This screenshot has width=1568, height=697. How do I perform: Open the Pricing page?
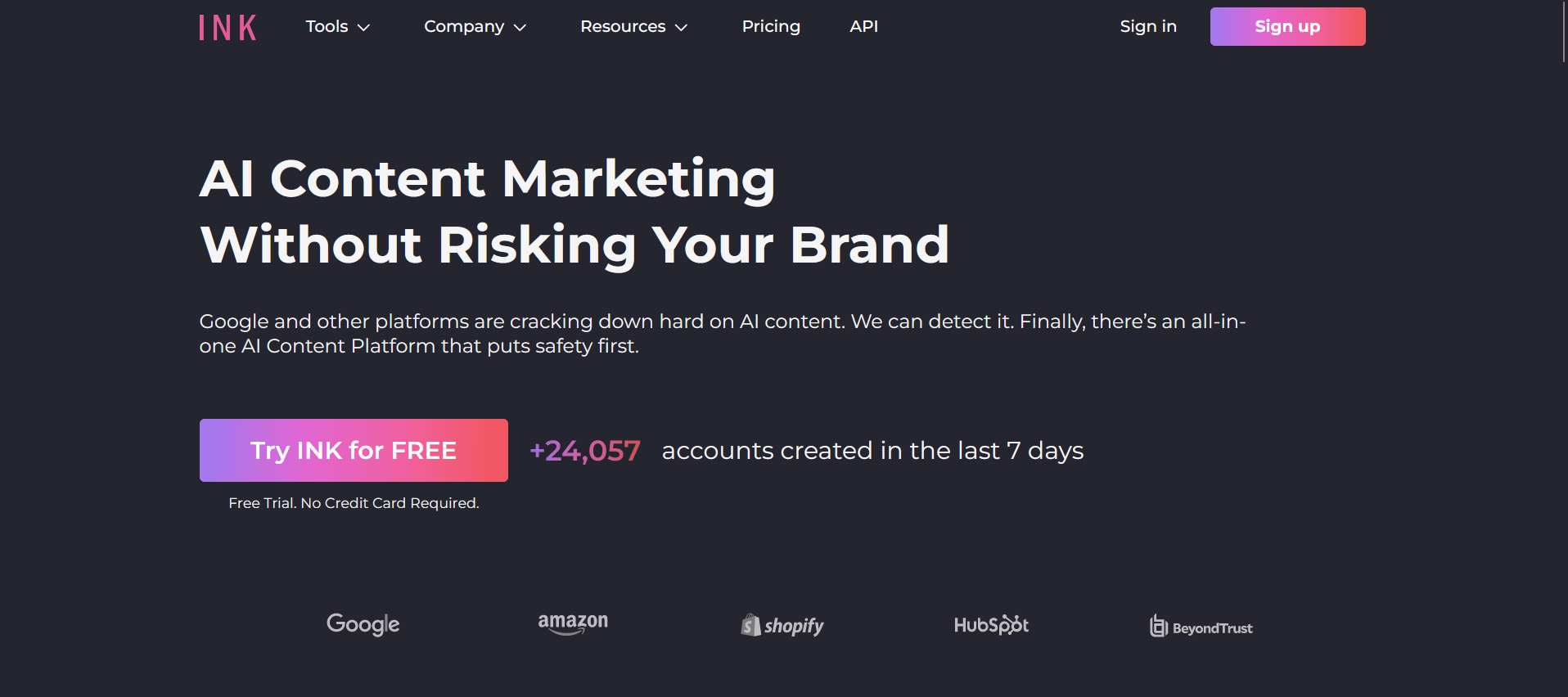(x=771, y=26)
